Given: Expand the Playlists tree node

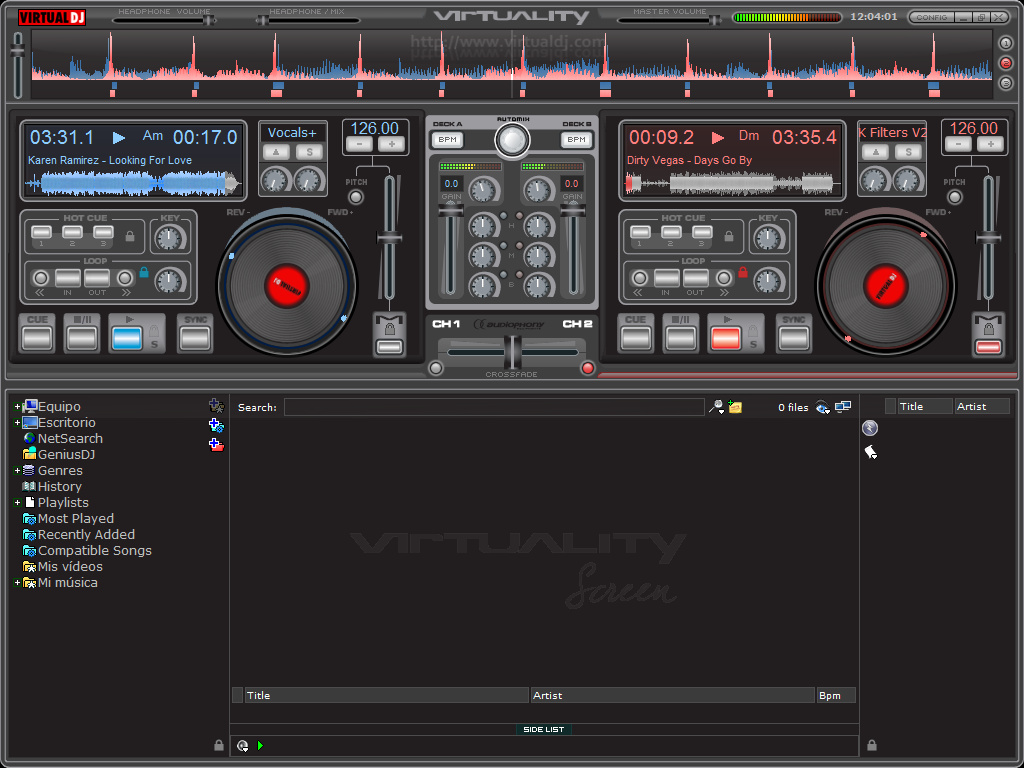Looking at the screenshot, I should tap(17, 502).
